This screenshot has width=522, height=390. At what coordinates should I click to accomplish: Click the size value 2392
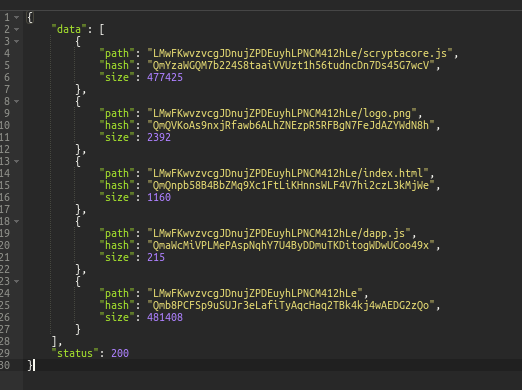point(159,137)
